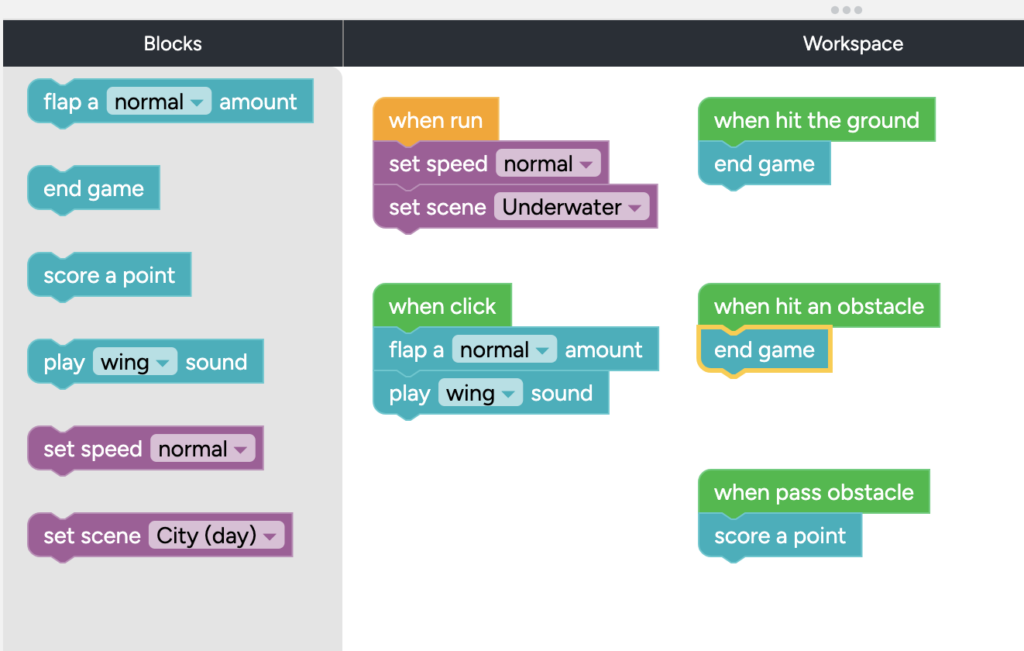
Task: Pick the score a point toolbox block
Action: click(x=109, y=275)
